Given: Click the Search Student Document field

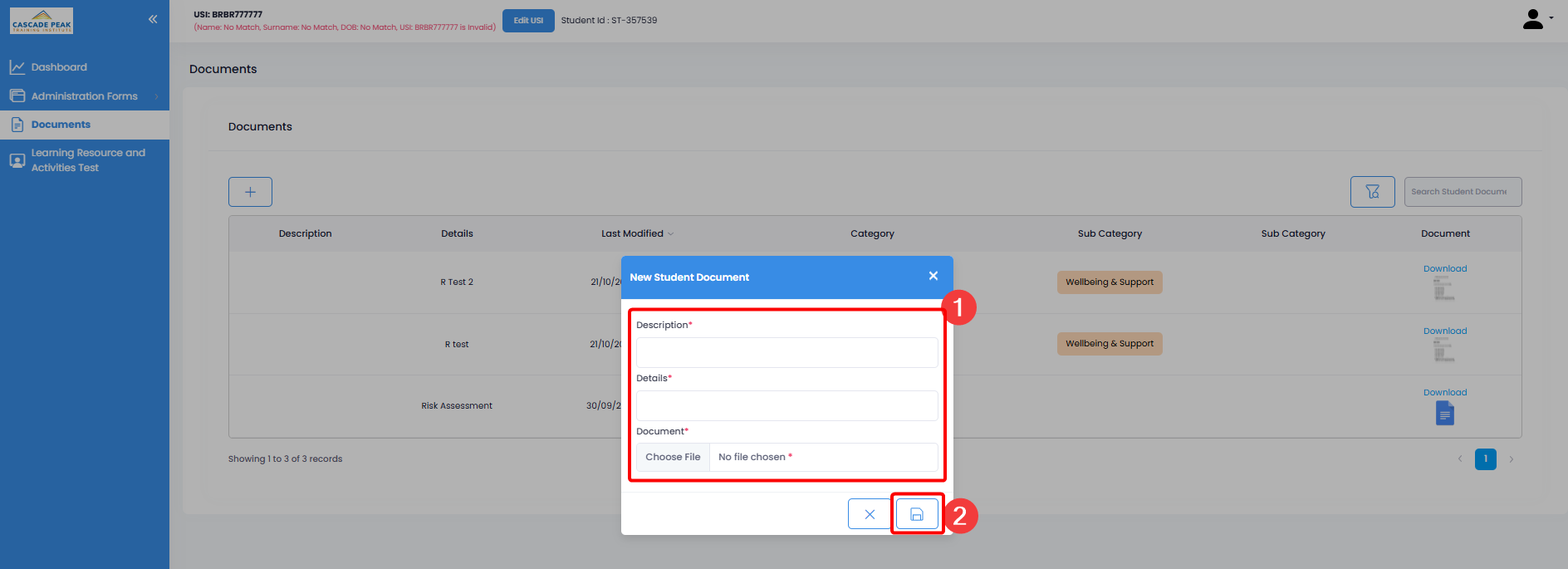Looking at the screenshot, I should (1462, 192).
